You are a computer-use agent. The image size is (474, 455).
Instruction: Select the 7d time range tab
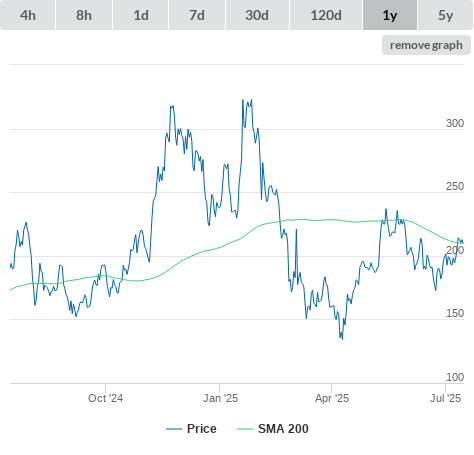197,15
